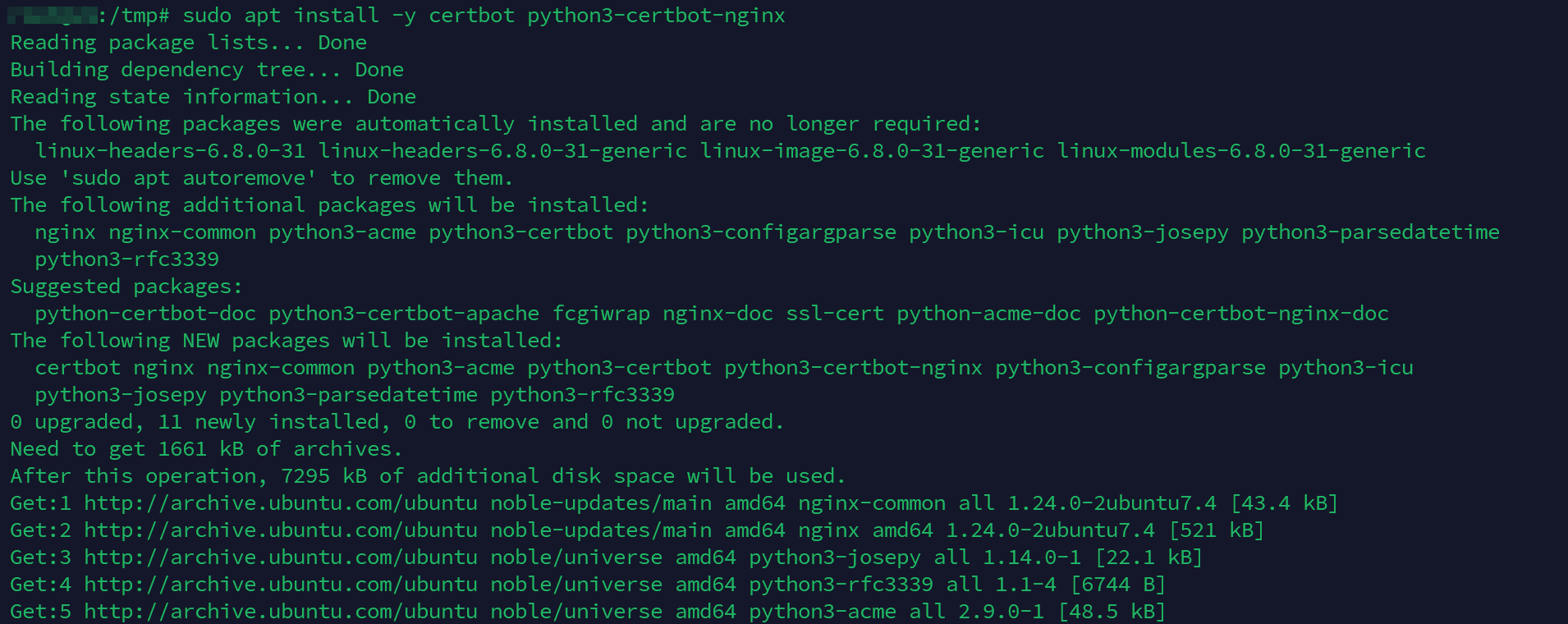Click 'python-certbot-nginx-doc' suggested package
The width and height of the screenshot is (1568, 624).
click(x=1241, y=314)
